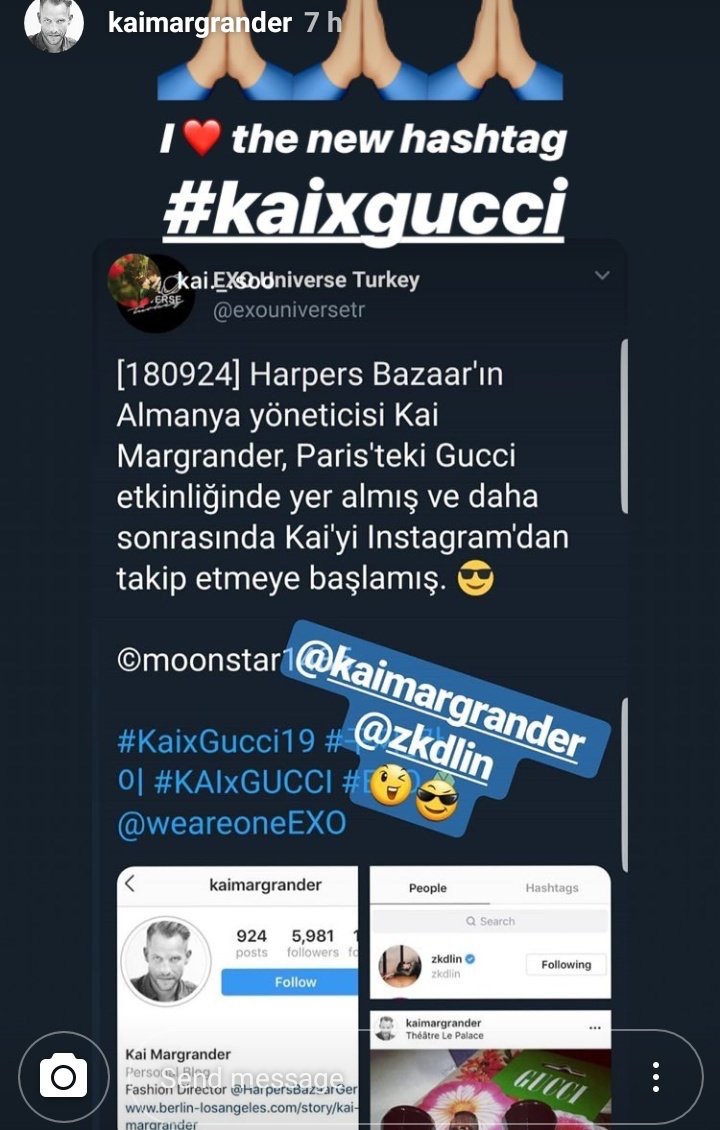720x1130 pixels.
Task: Tap the #kaixgucci hashtag sticker
Action: [x=365, y=210]
